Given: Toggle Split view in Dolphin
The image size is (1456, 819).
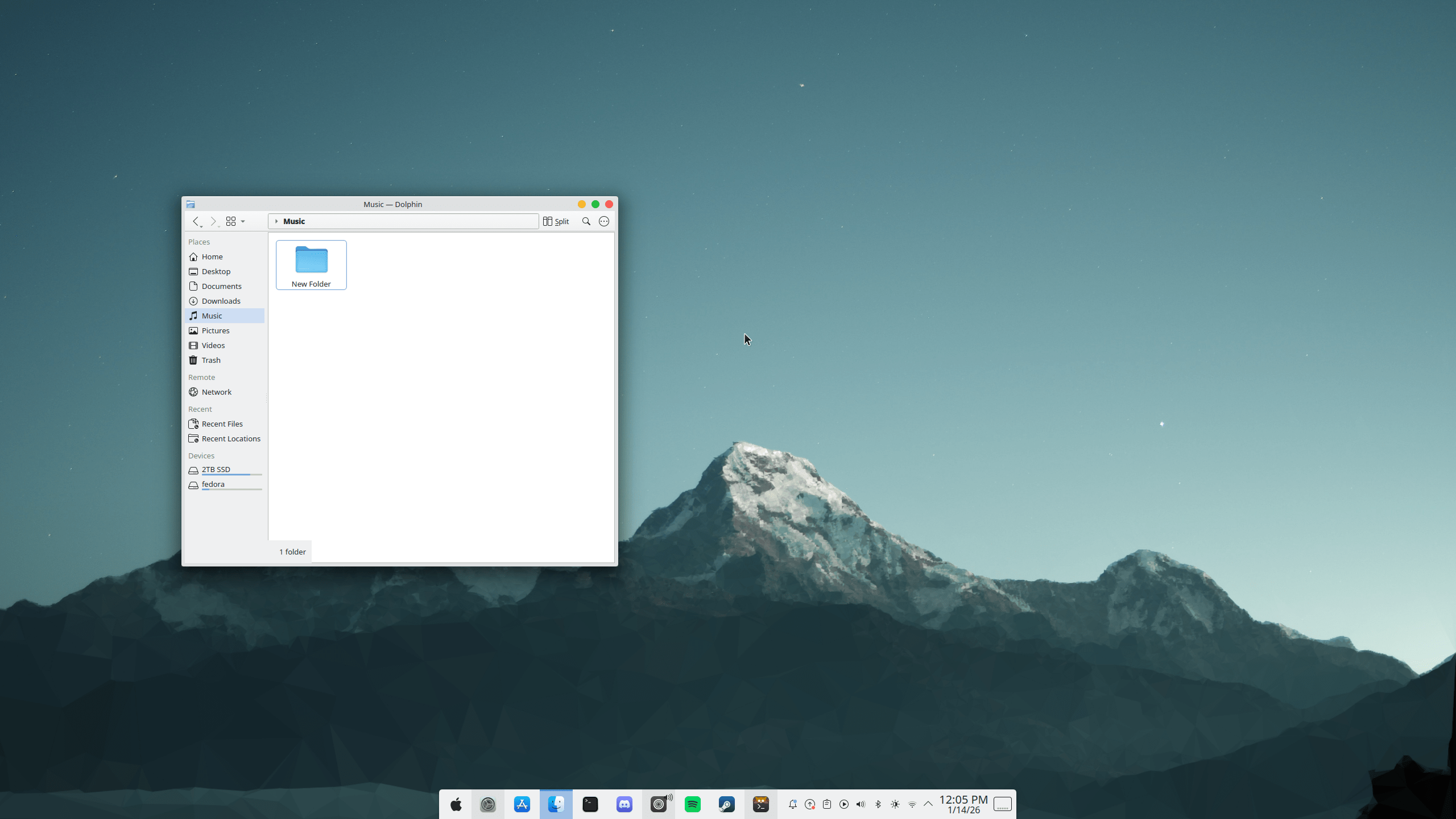Looking at the screenshot, I should tap(556, 221).
